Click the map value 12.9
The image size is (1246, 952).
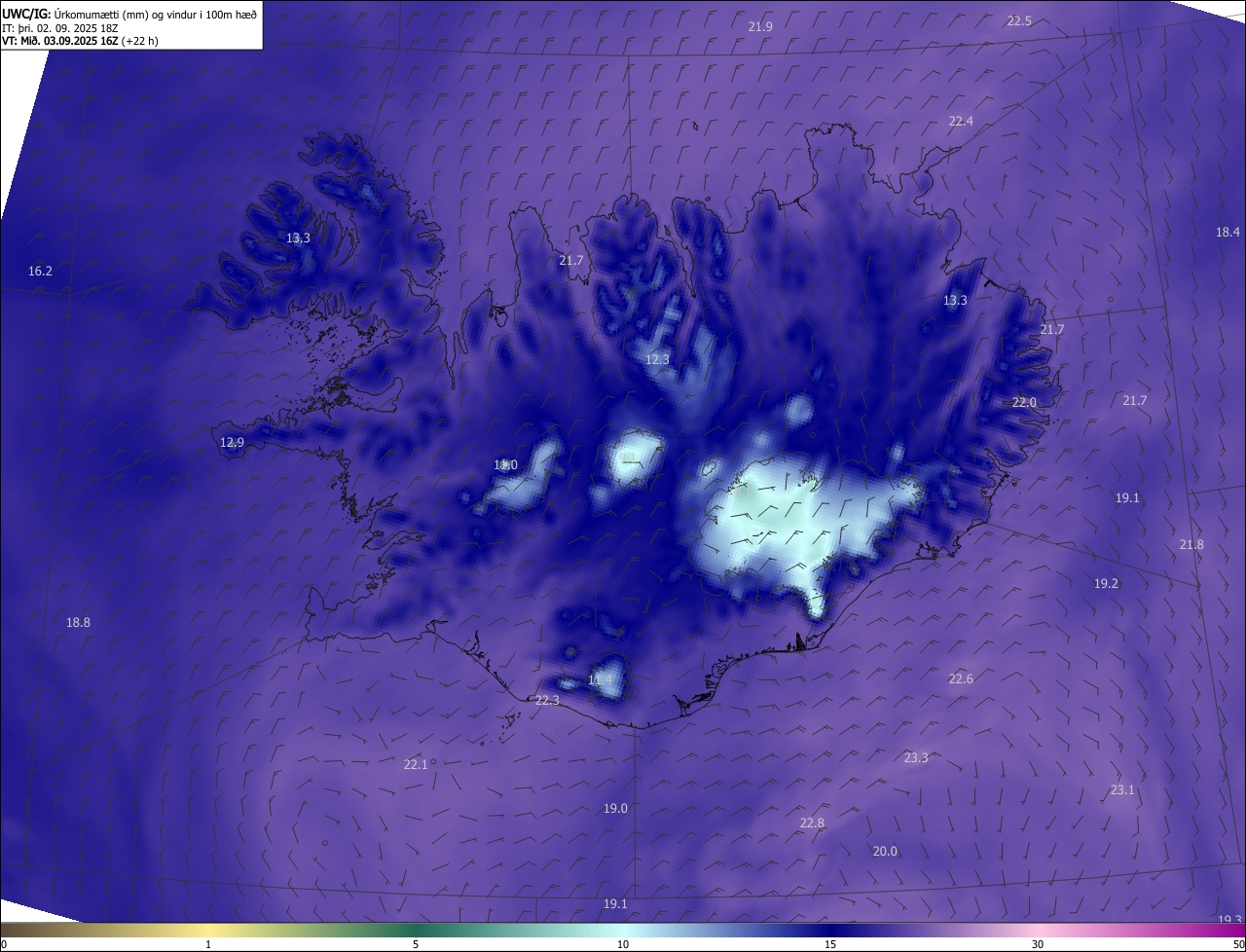click(x=232, y=442)
